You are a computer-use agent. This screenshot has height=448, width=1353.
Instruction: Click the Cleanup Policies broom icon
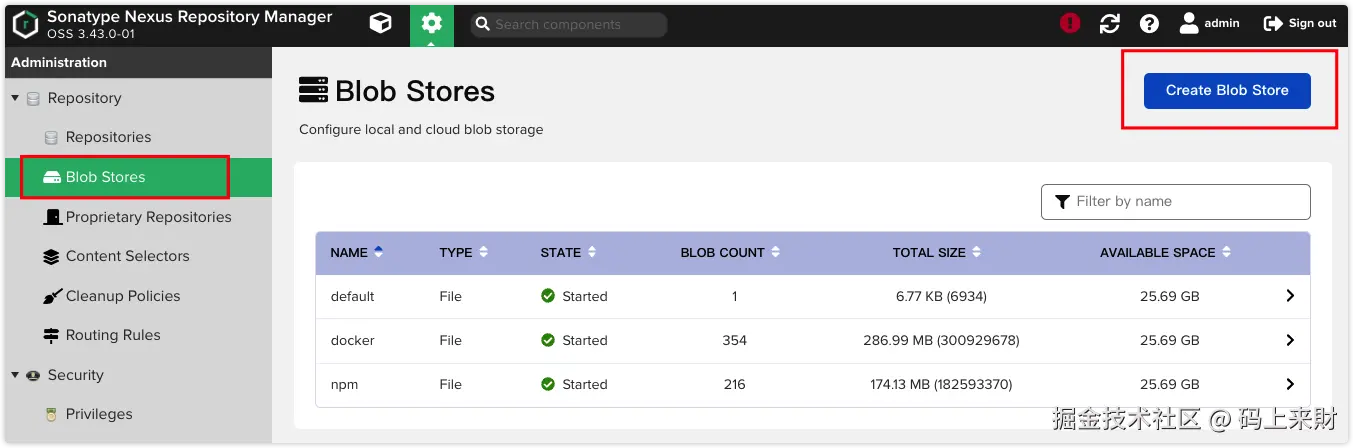[x=52, y=296]
